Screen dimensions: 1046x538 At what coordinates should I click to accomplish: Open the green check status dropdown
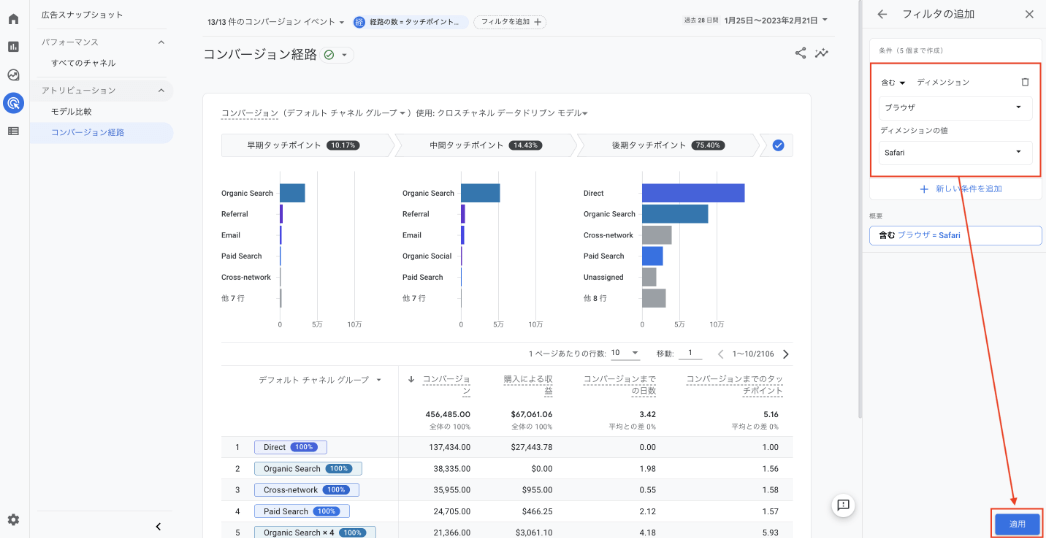337,55
